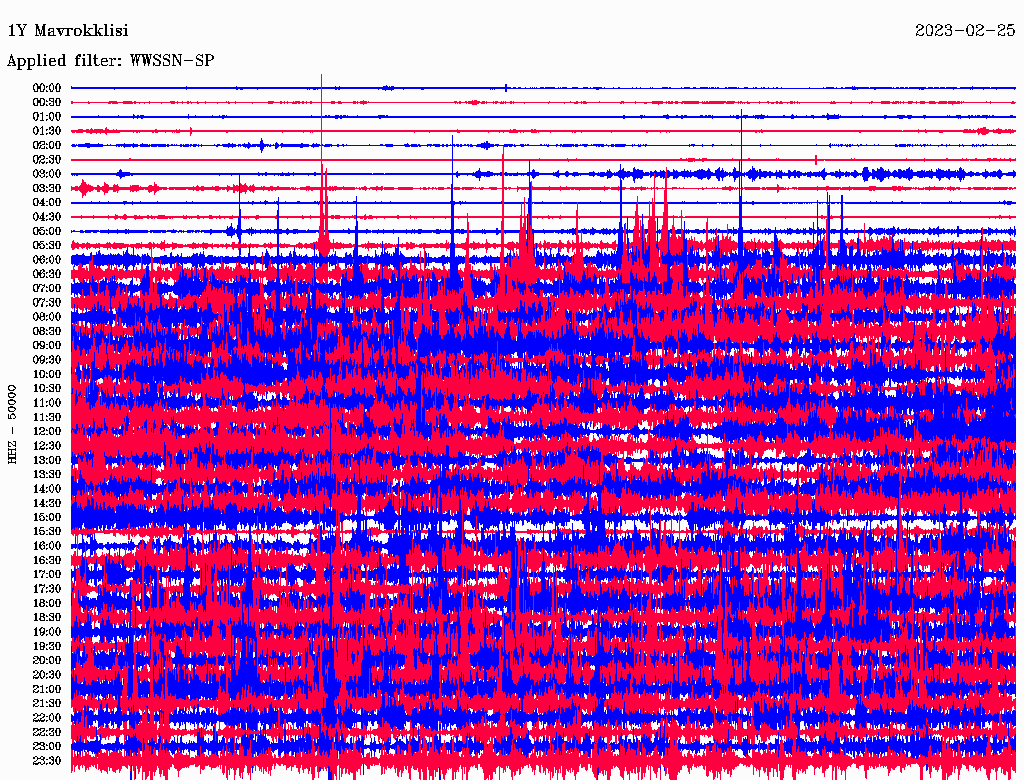Select the 13:30 time label
This screenshot has height=780, width=1024.
[x=47, y=475]
